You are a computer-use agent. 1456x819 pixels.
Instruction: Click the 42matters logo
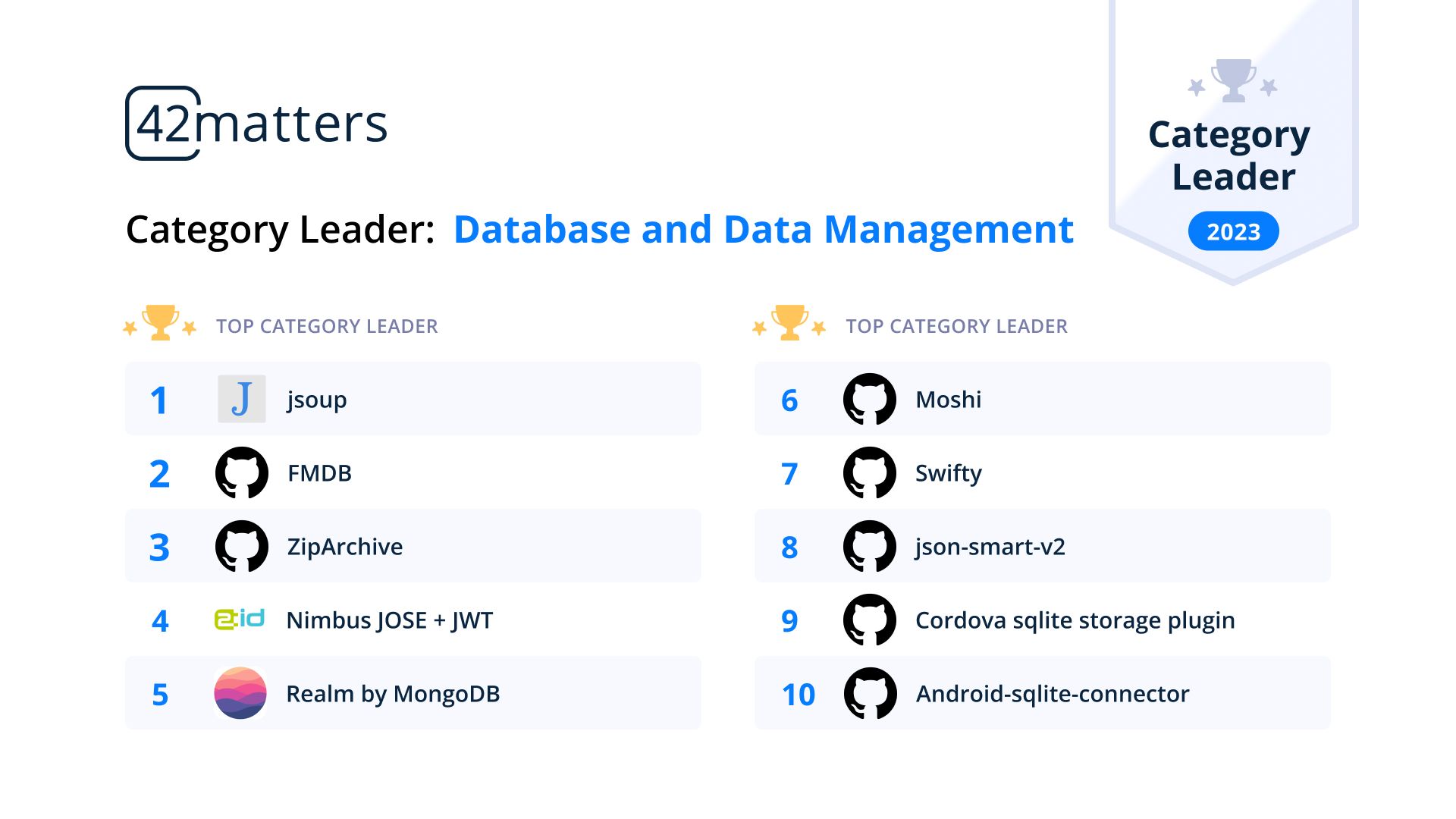(256, 124)
